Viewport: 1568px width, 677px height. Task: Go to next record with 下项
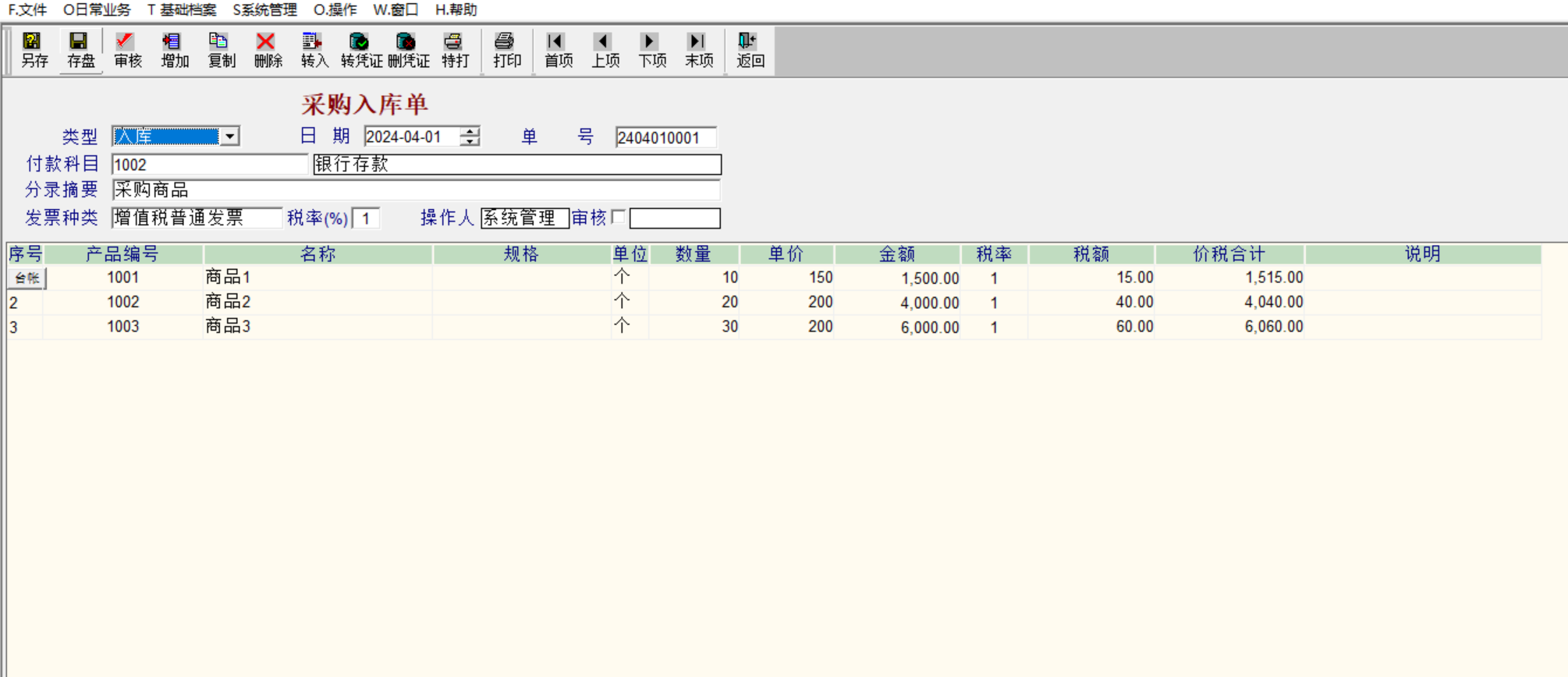tap(651, 51)
